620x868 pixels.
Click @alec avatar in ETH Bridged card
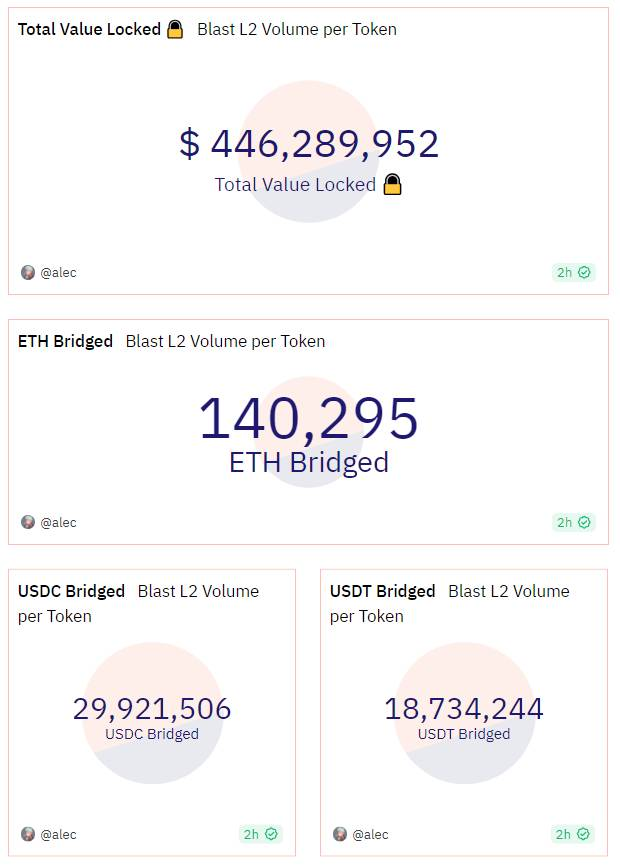click(28, 522)
